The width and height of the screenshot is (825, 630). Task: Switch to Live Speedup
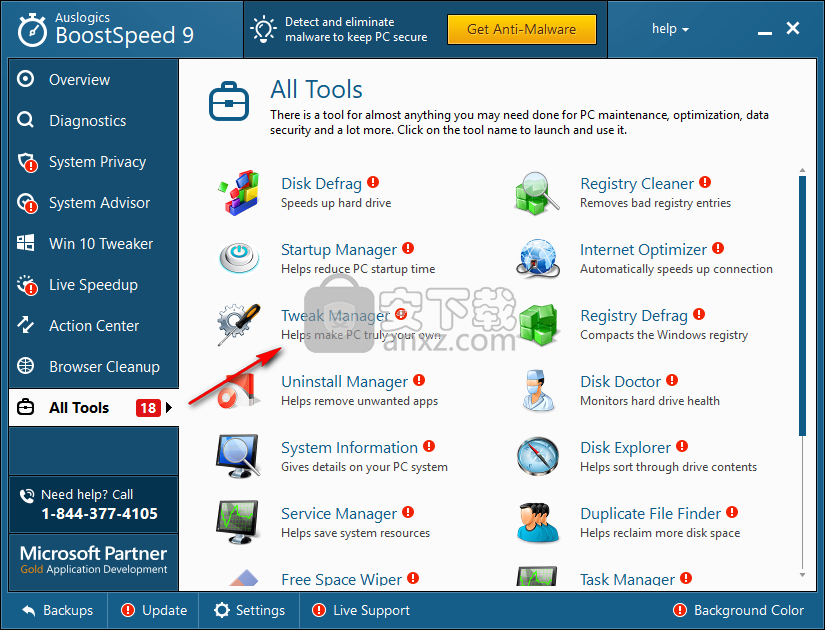pos(94,285)
